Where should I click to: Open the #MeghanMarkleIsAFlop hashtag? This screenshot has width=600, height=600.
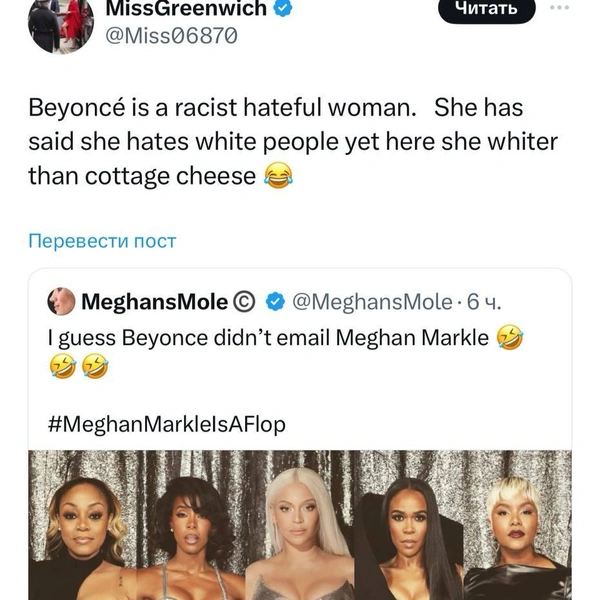[167, 424]
